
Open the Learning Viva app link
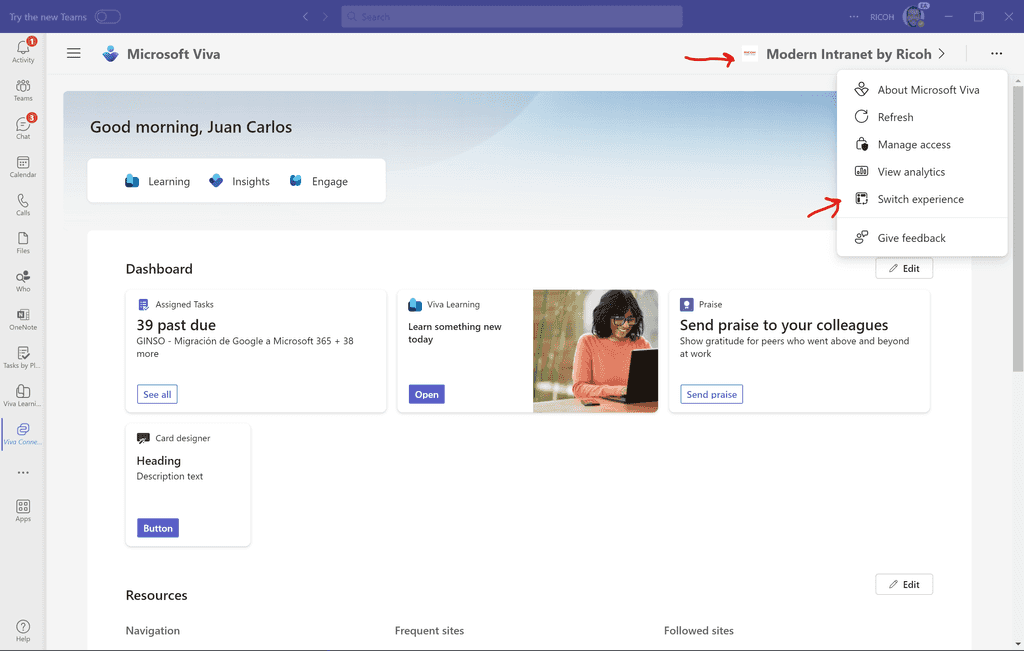coord(157,181)
